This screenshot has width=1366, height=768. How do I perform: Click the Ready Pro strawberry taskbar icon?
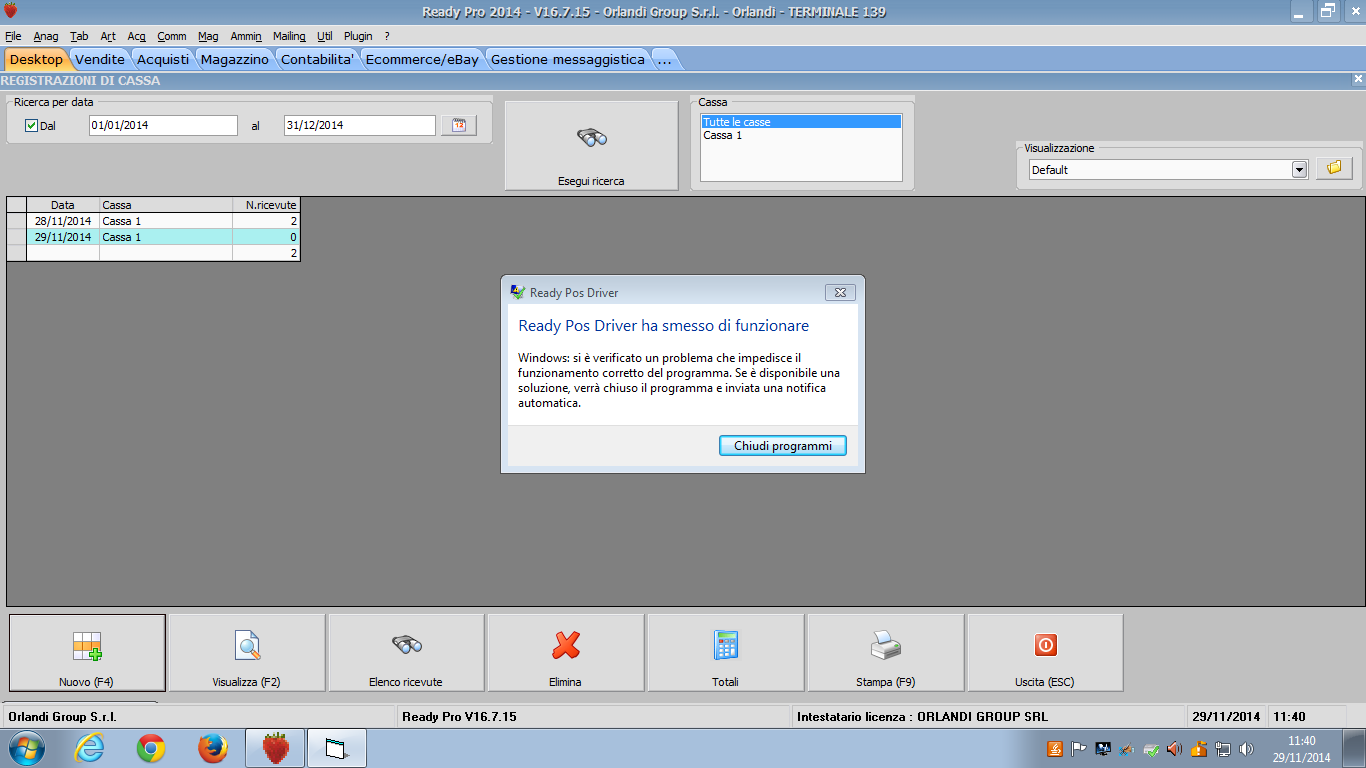tap(275, 748)
